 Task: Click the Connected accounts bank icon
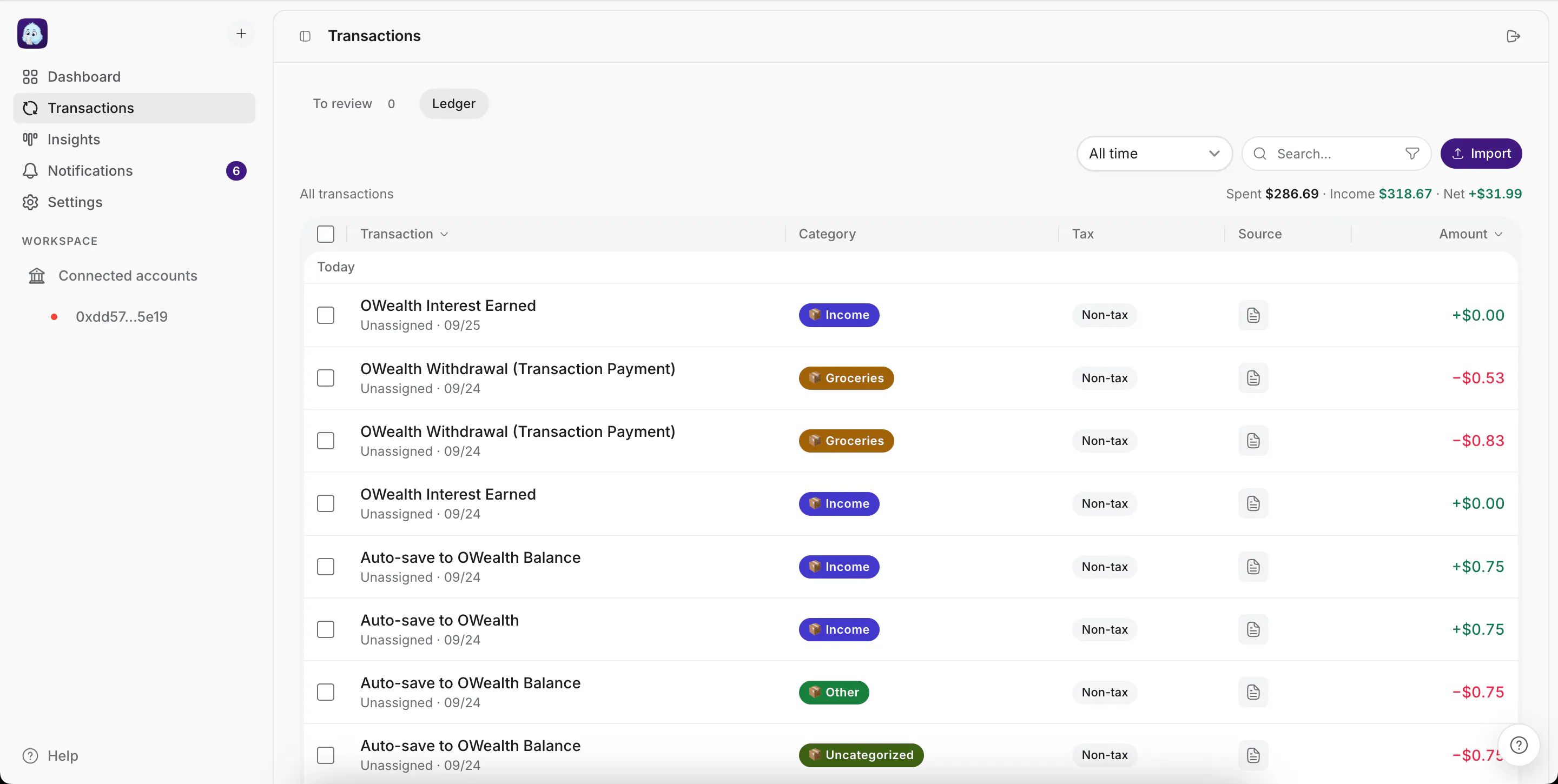tap(37, 276)
